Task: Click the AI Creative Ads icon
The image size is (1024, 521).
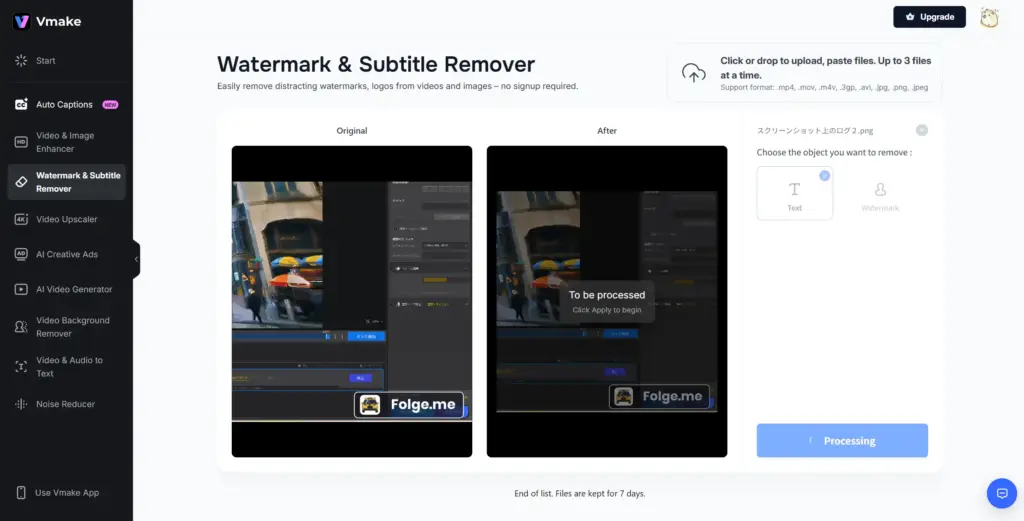Action: click(21, 254)
